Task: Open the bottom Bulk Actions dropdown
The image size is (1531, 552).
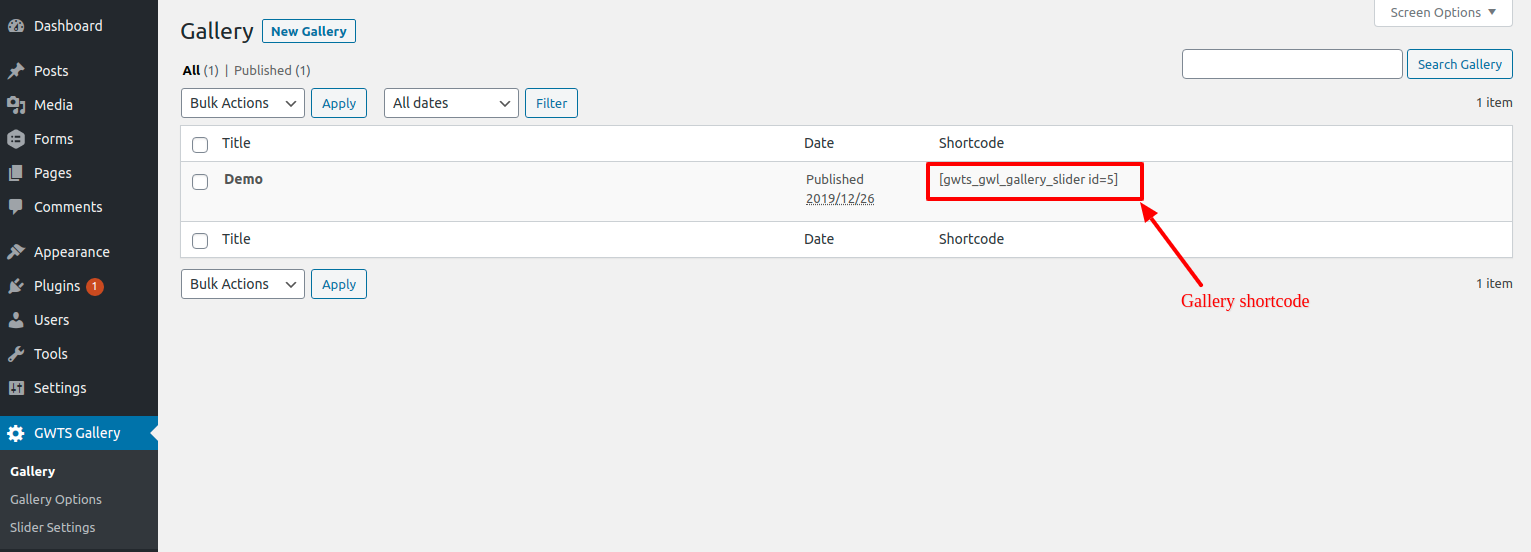Action: point(243,284)
